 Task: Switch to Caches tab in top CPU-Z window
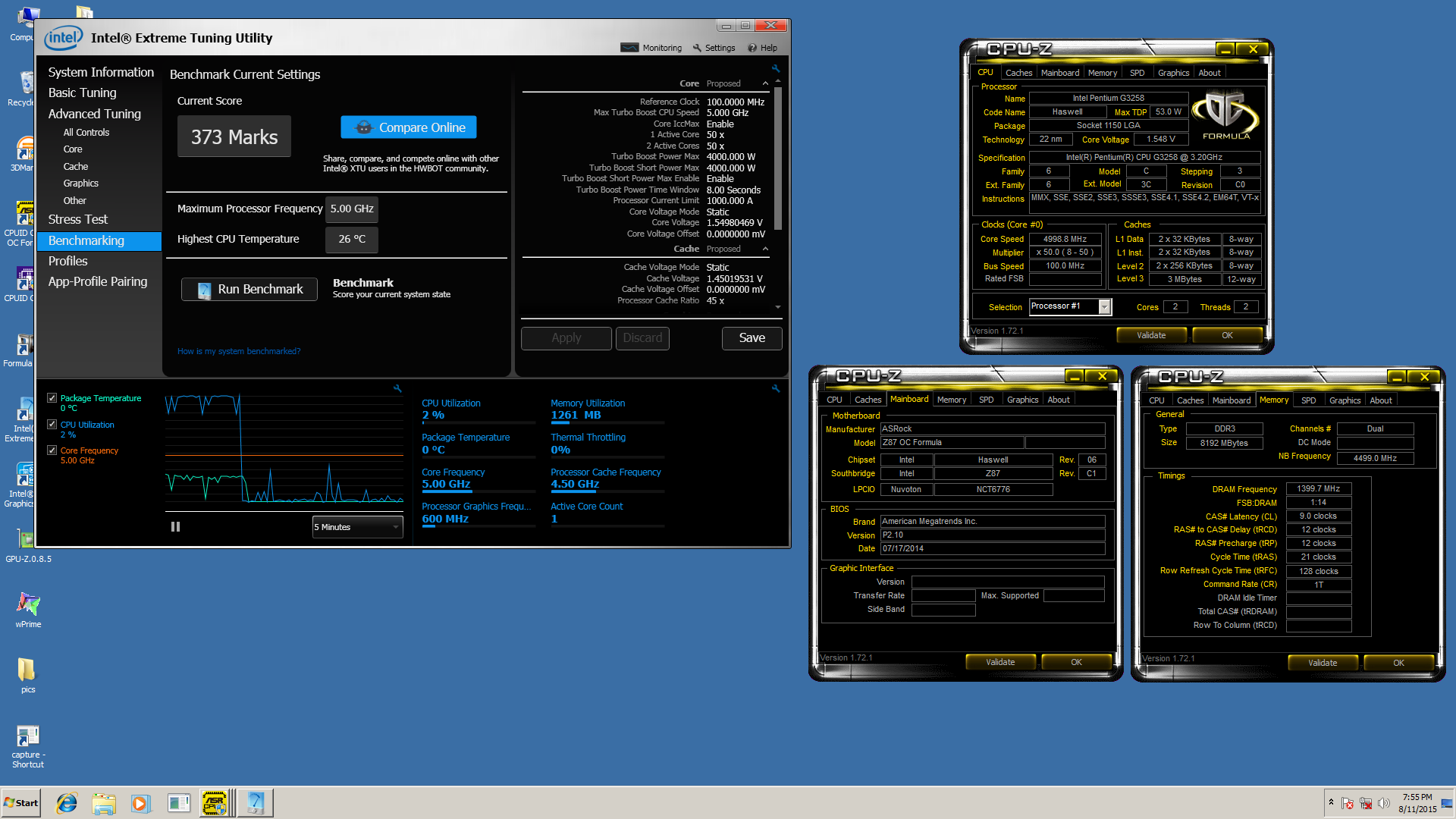pos(1018,73)
